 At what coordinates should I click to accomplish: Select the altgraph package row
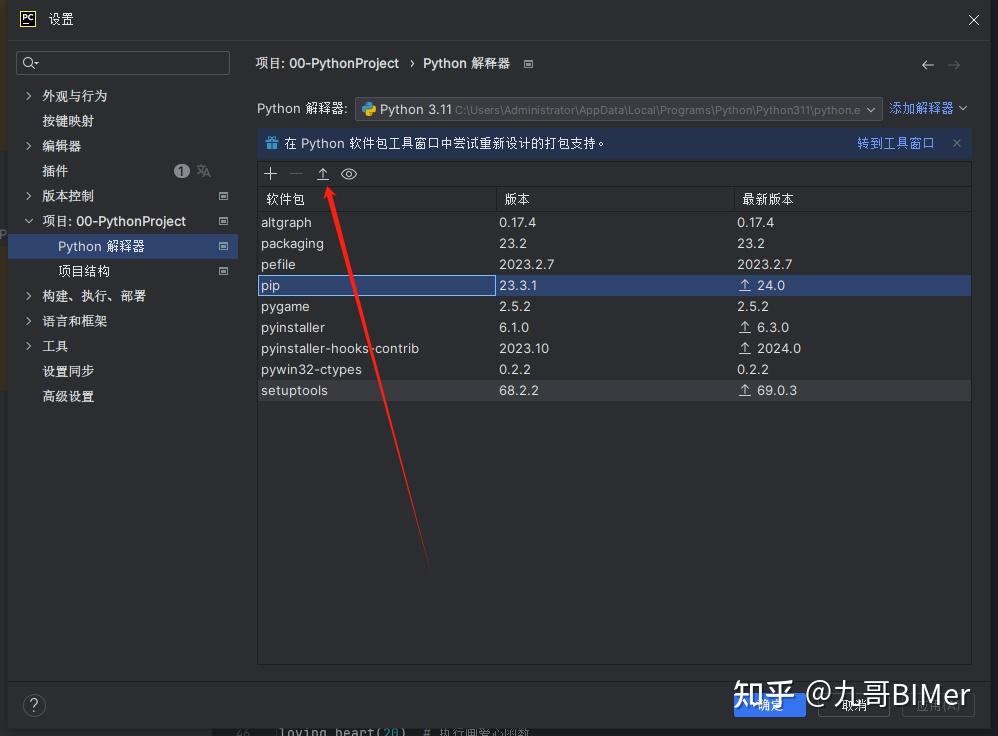pyautogui.click(x=614, y=222)
